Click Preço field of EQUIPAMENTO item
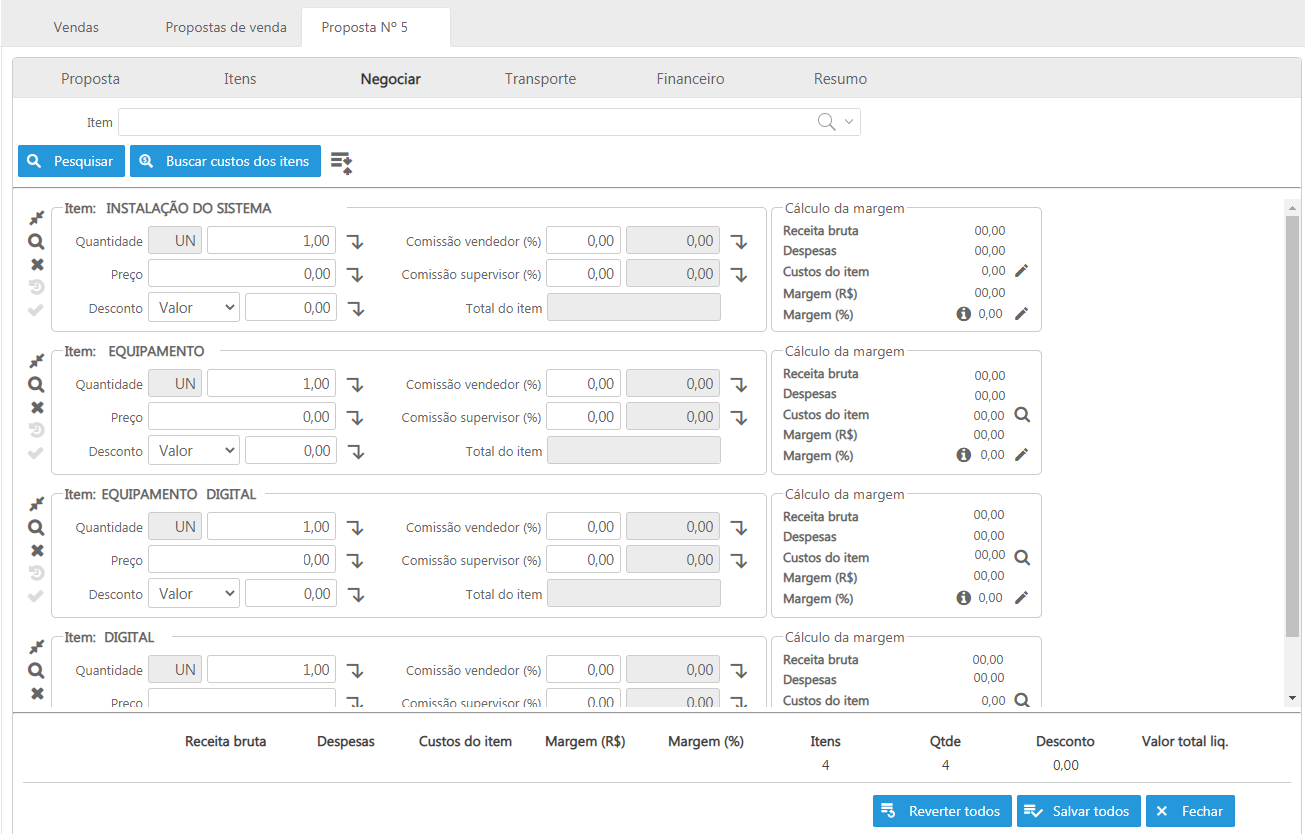Viewport: 1305px width, 834px height. [242, 417]
